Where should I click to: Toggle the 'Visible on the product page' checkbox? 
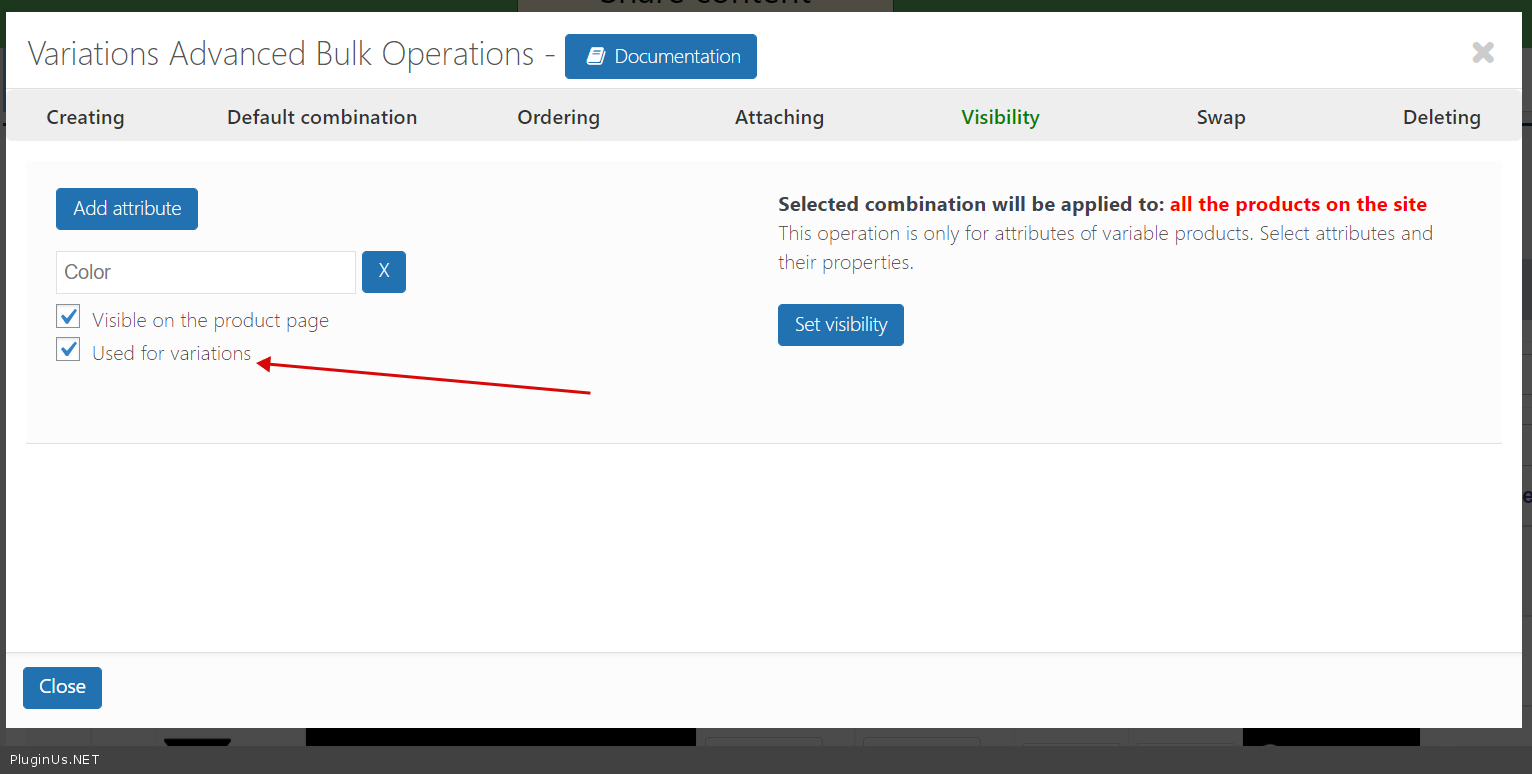(x=68, y=318)
